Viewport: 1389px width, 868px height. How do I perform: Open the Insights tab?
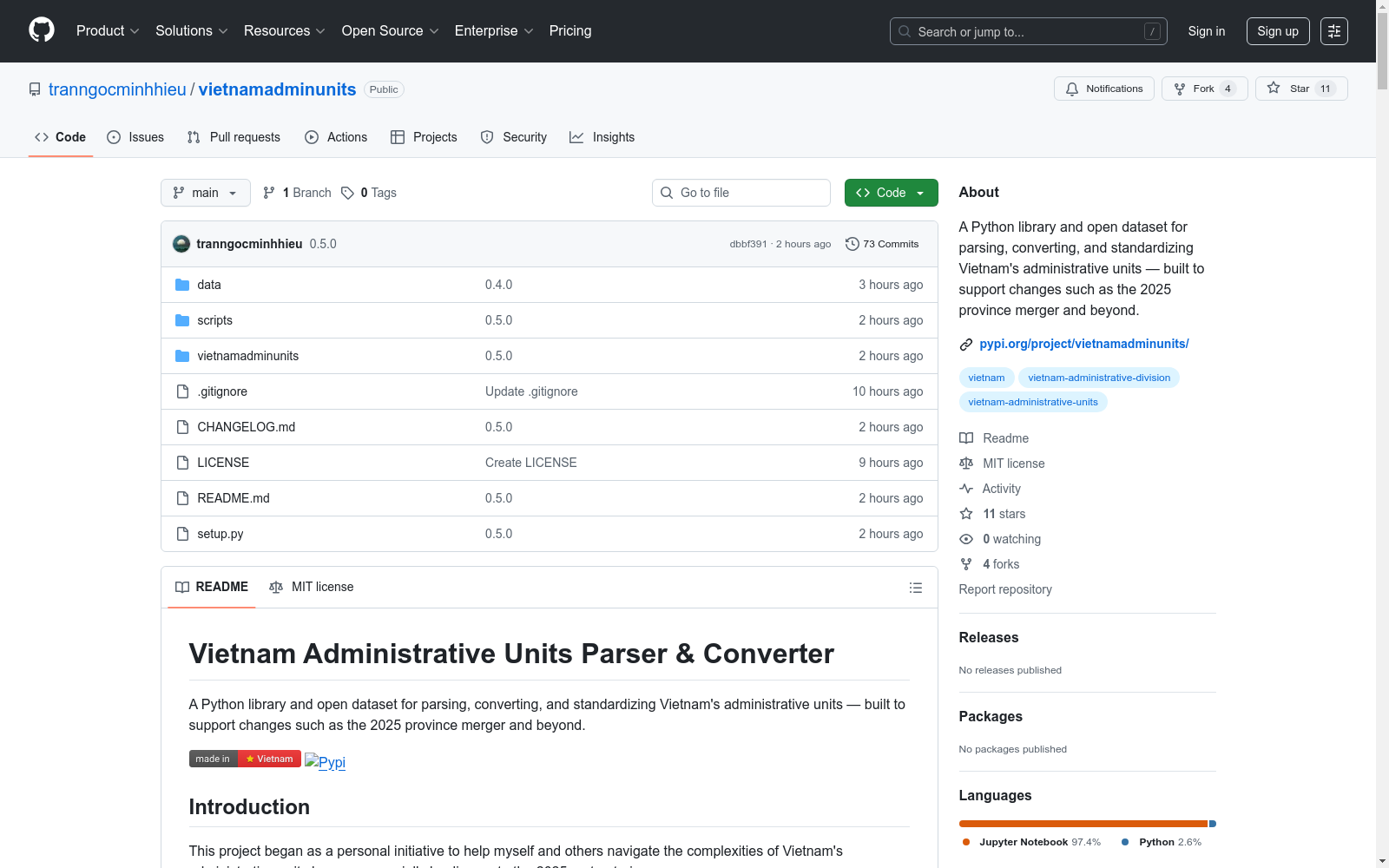tap(602, 137)
